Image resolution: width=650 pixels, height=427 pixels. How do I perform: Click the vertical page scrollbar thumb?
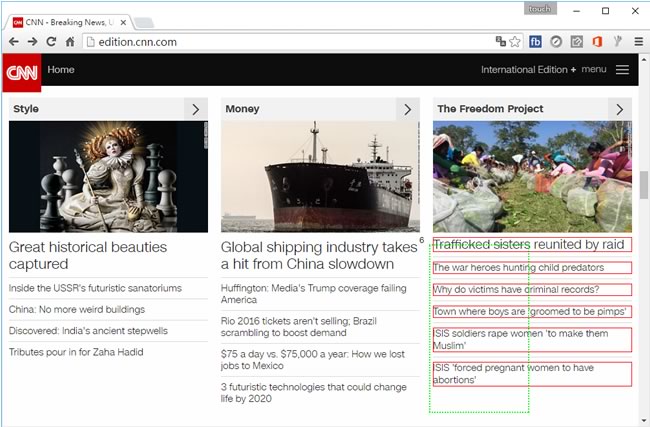tap(643, 185)
